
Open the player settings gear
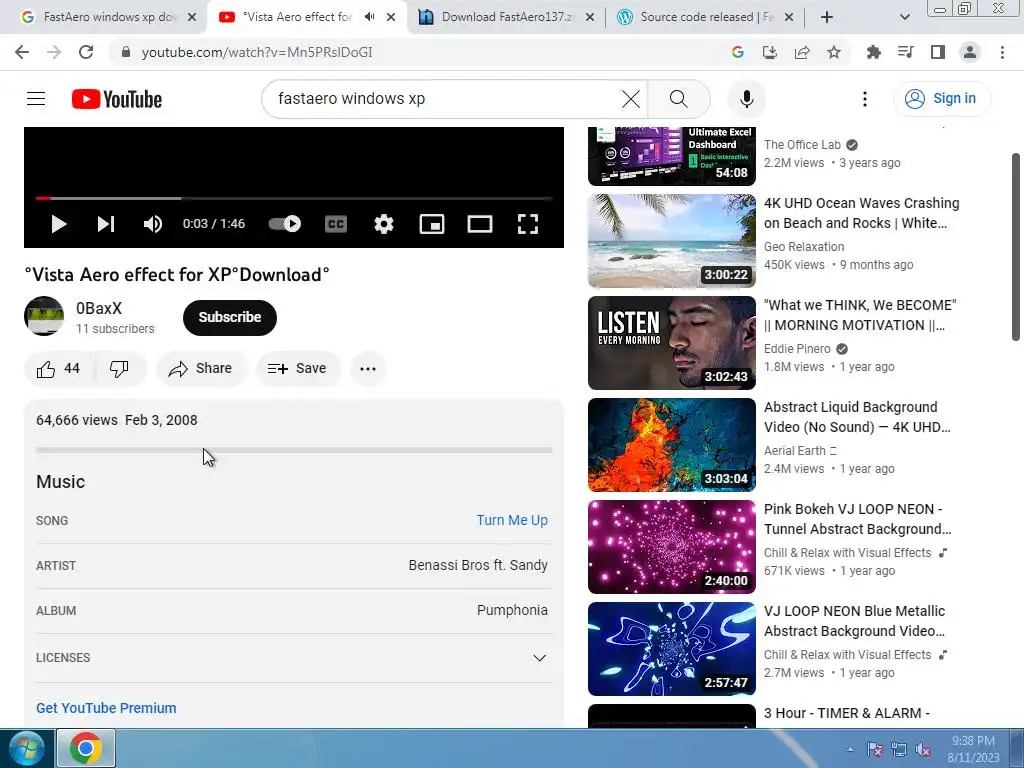coord(384,224)
